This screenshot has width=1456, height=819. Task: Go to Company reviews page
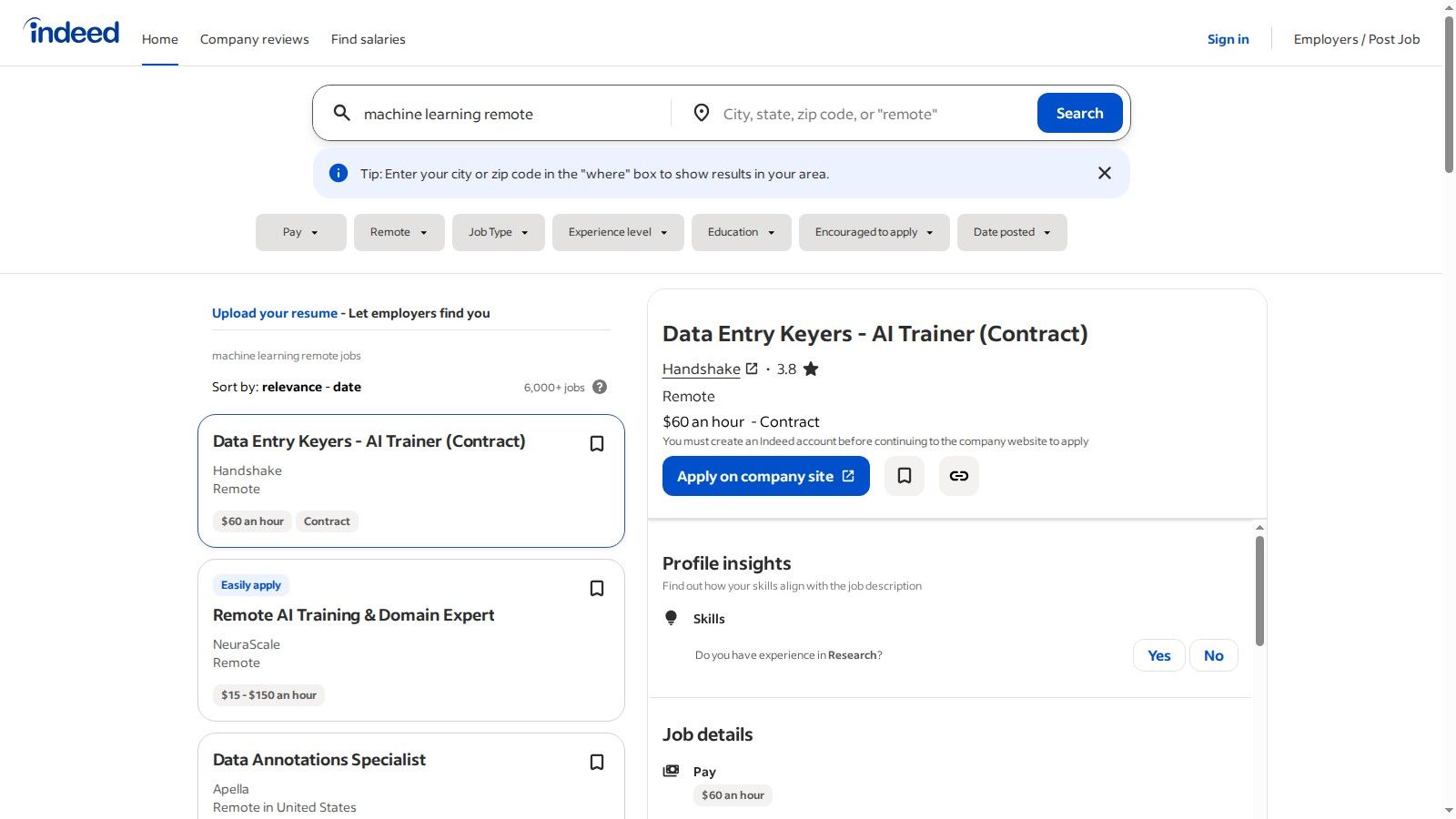click(x=254, y=39)
